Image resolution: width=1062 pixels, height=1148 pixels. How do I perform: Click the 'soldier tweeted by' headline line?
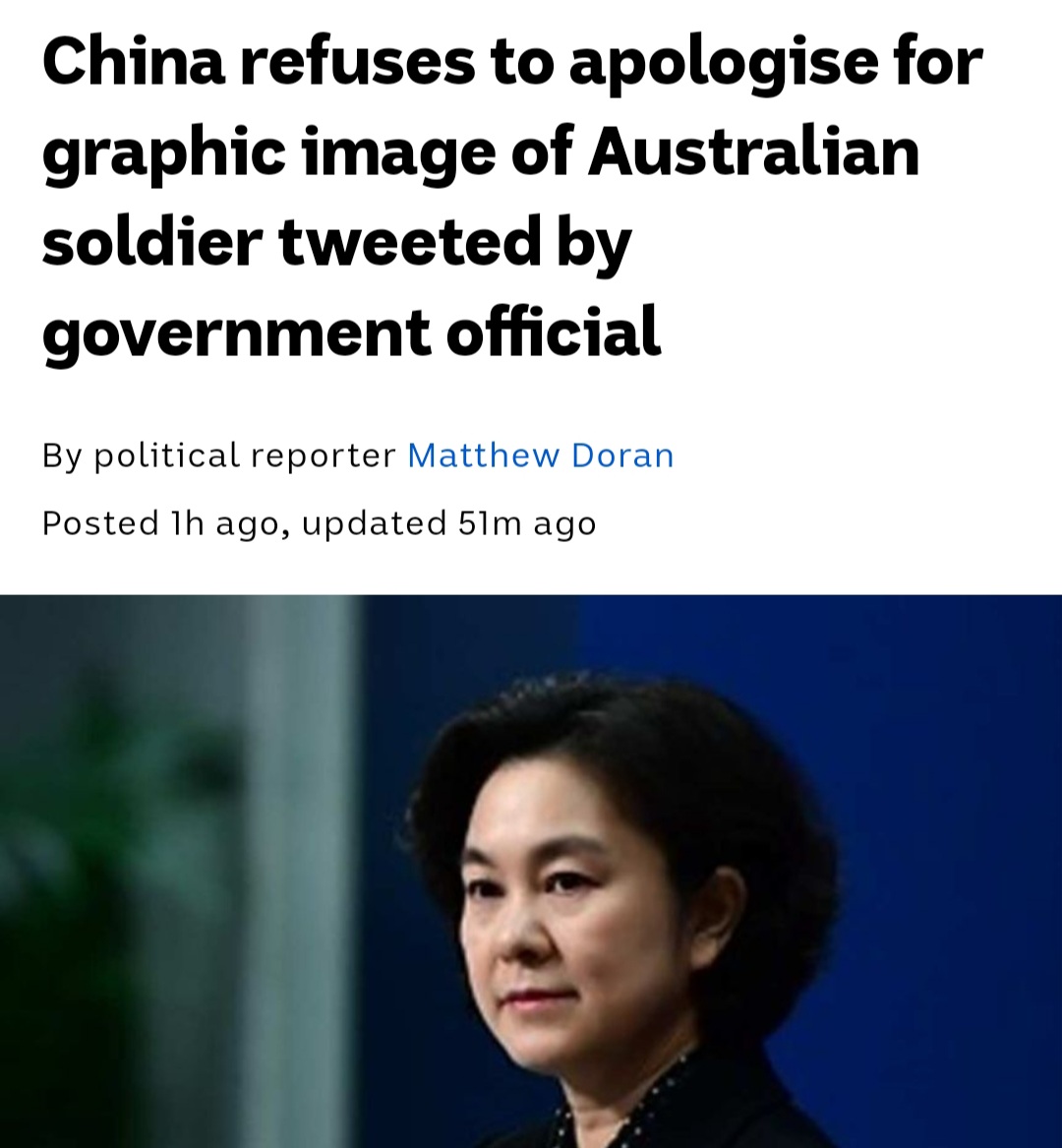pyautogui.click(x=336, y=243)
